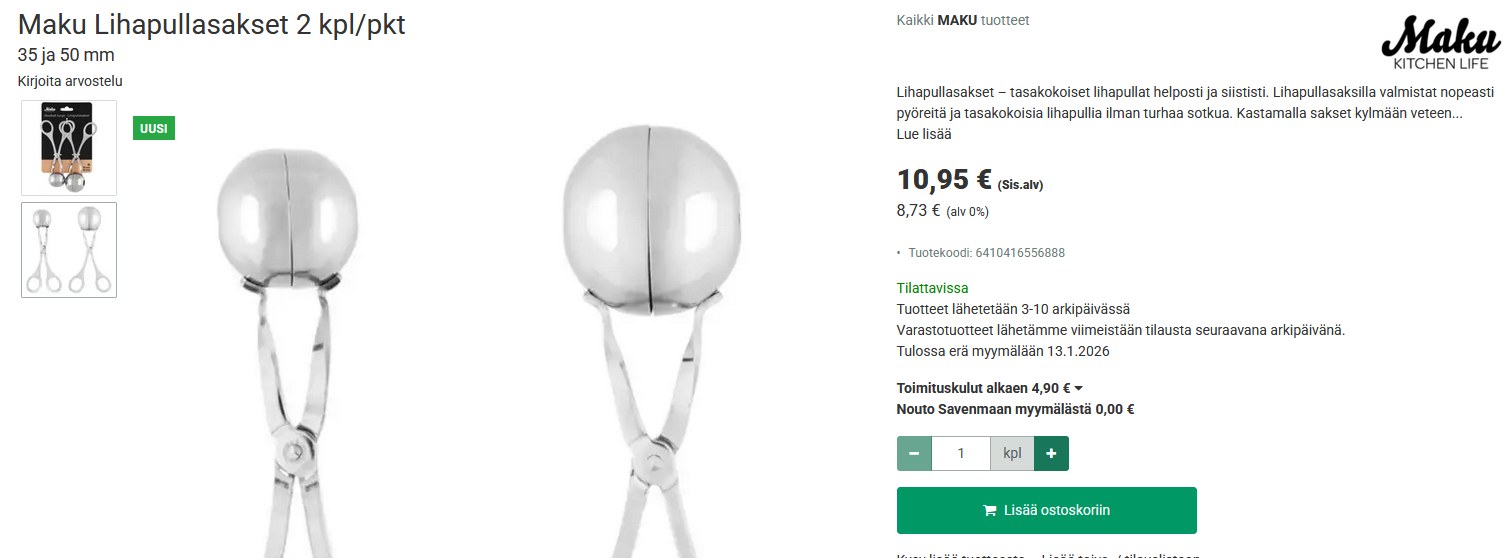
Task: Expand the Toimituskulut dropdown caret
Action: pos(1079,389)
